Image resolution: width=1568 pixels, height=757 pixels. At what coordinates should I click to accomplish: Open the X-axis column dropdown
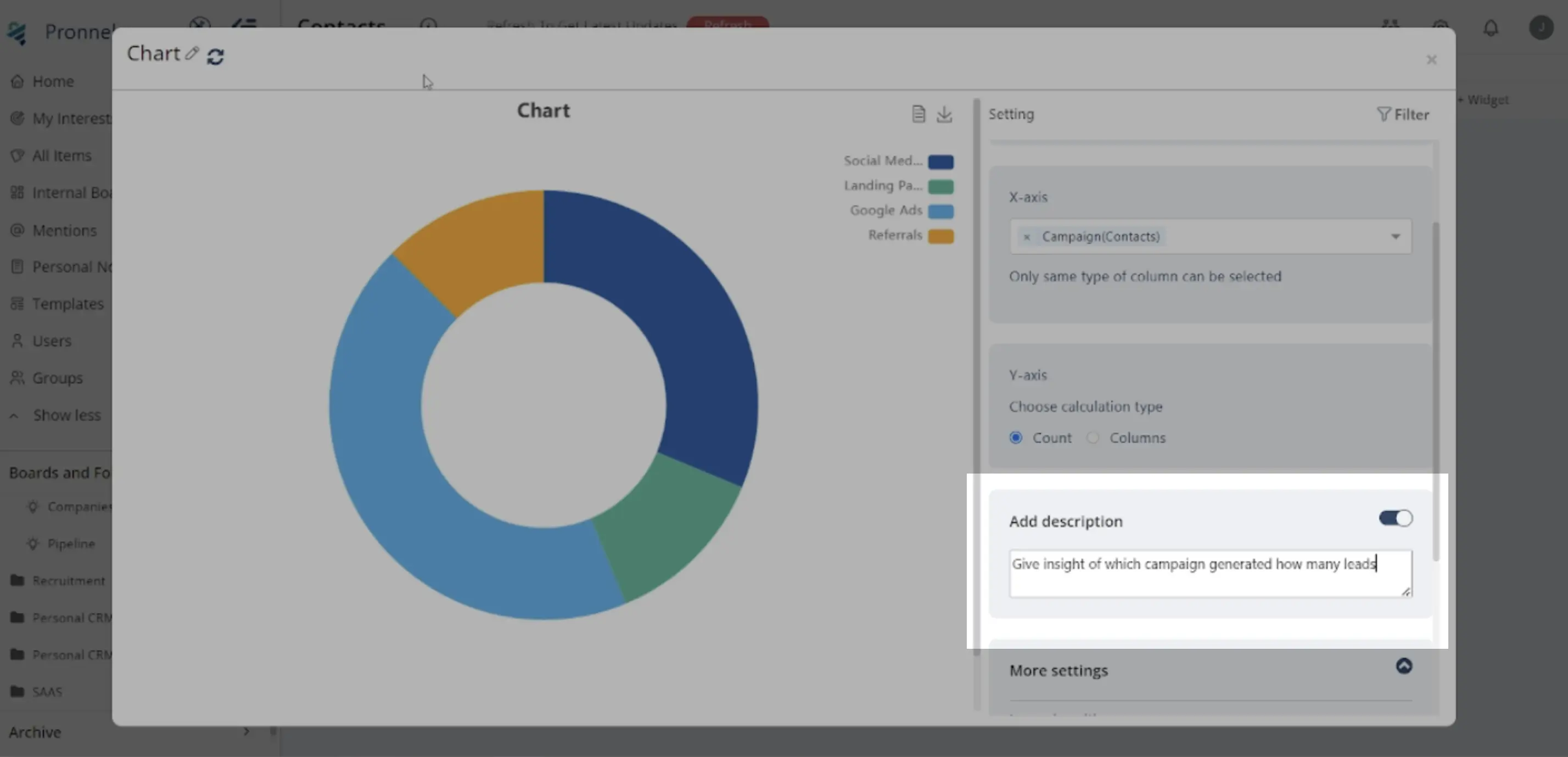1395,236
